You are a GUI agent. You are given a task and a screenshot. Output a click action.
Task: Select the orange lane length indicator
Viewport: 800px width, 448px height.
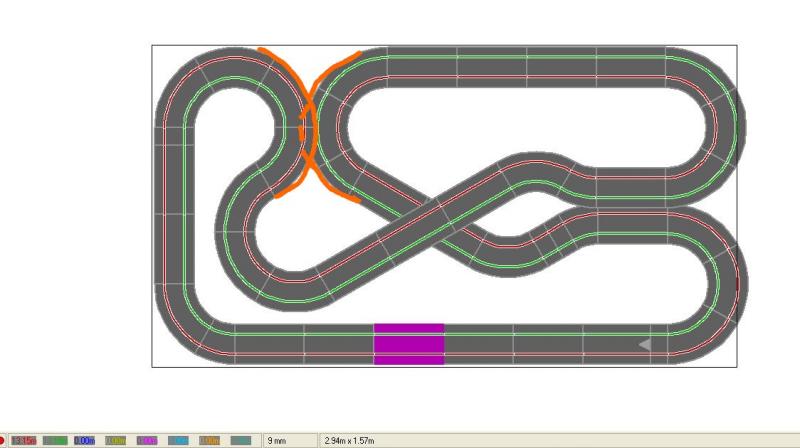point(209,440)
